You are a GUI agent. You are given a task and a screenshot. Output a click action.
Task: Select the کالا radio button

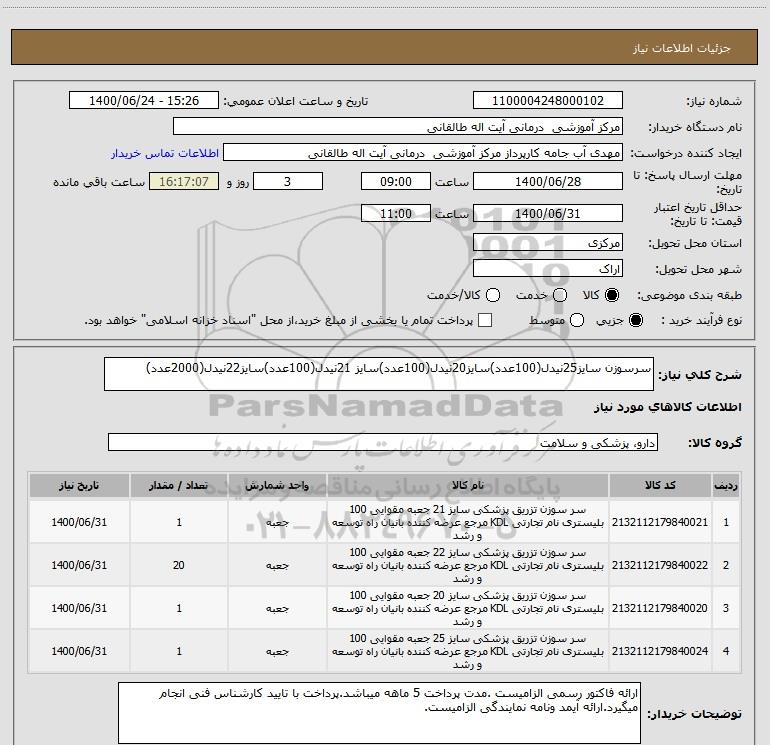pyautogui.click(x=612, y=295)
